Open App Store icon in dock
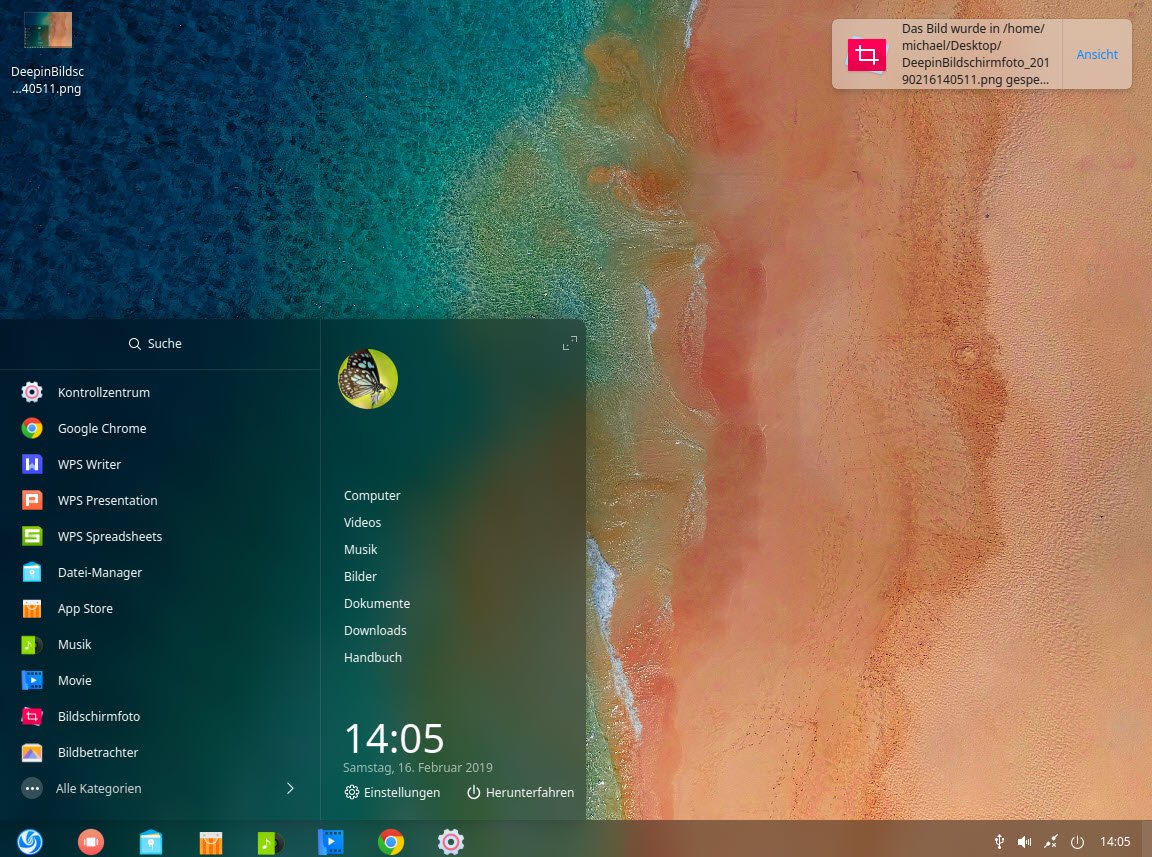1152x857 pixels. pyautogui.click(x=211, y=842)
